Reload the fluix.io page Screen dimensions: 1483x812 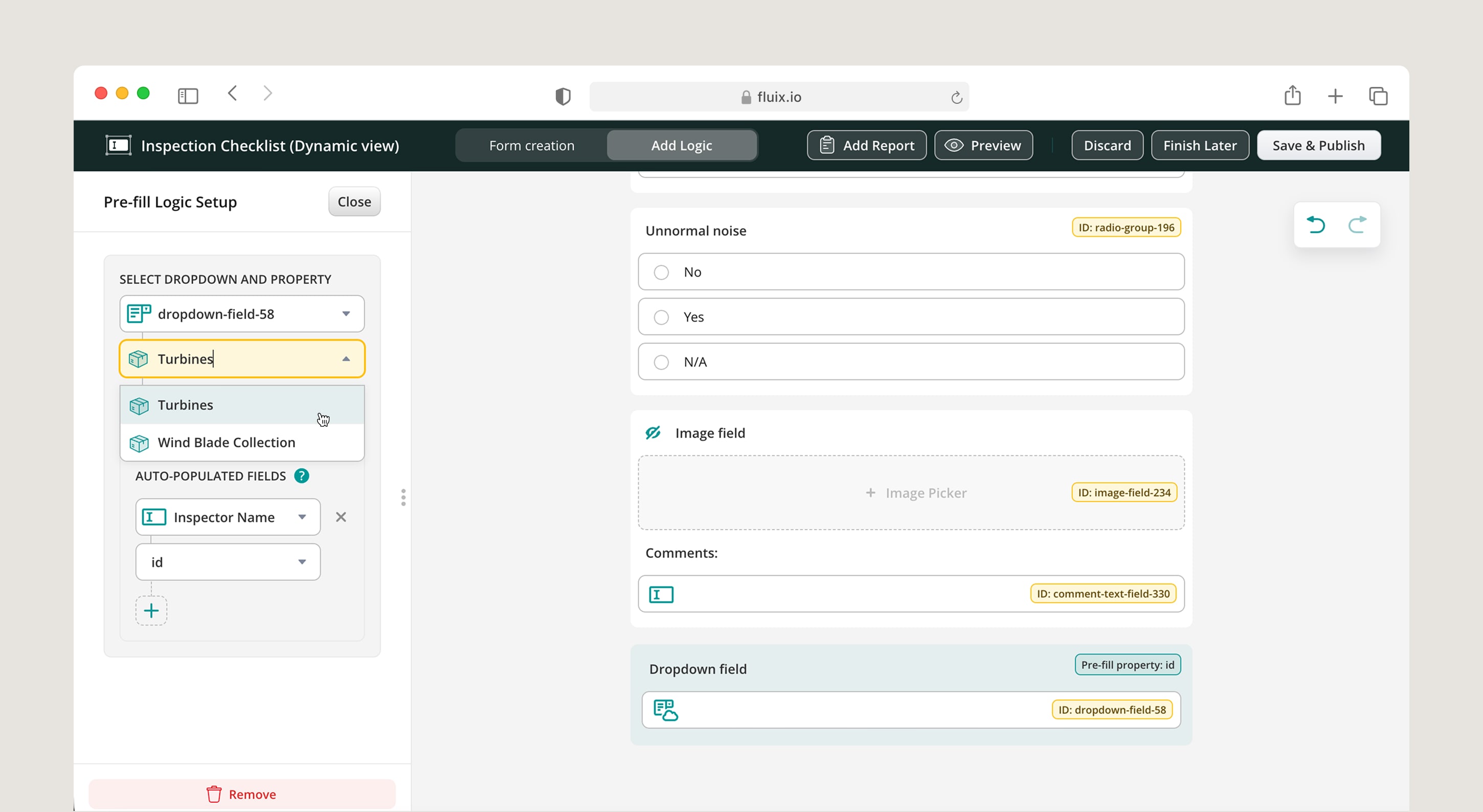(956, 97)
